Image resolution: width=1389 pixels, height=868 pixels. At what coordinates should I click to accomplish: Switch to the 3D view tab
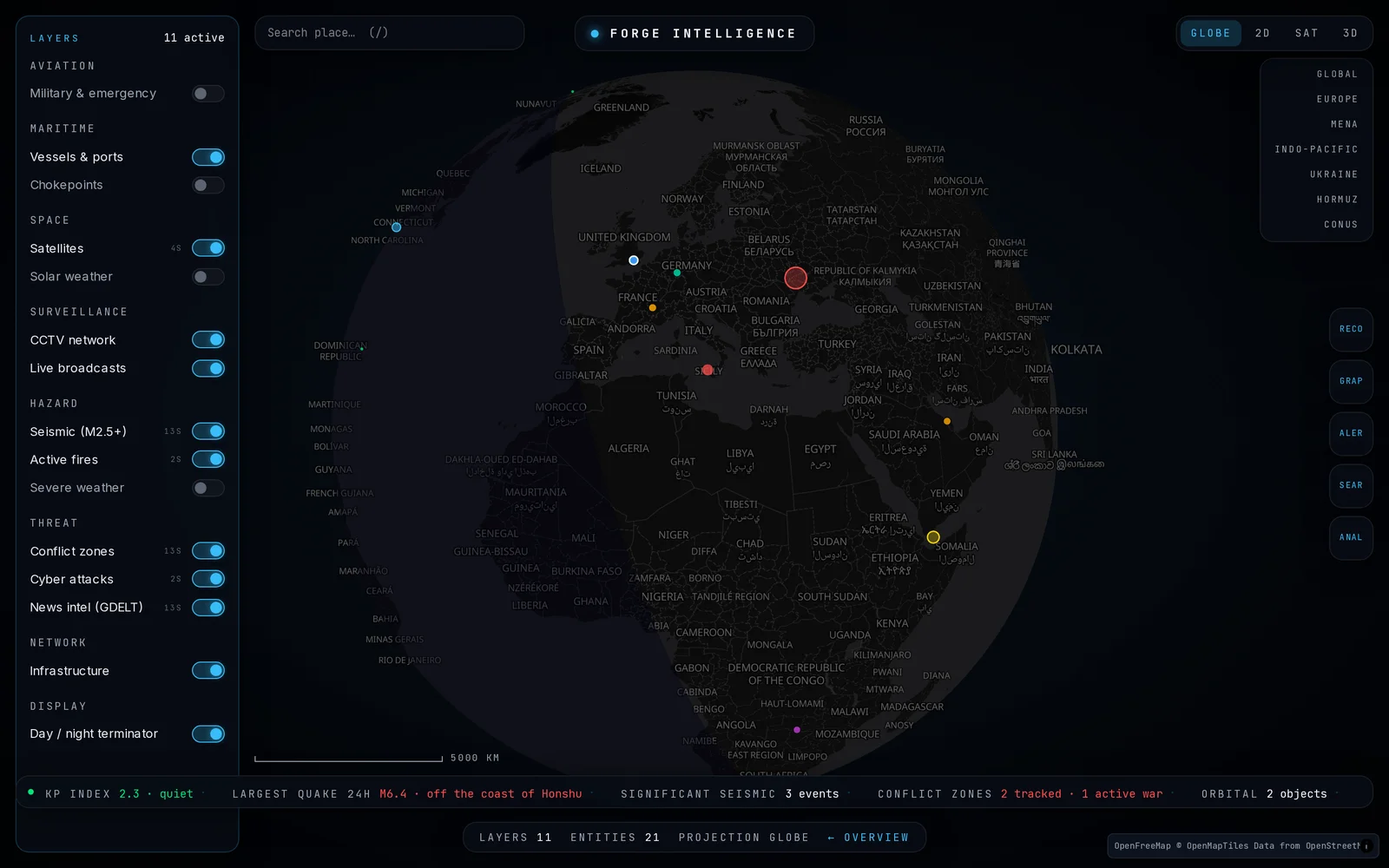(1350, 33)
